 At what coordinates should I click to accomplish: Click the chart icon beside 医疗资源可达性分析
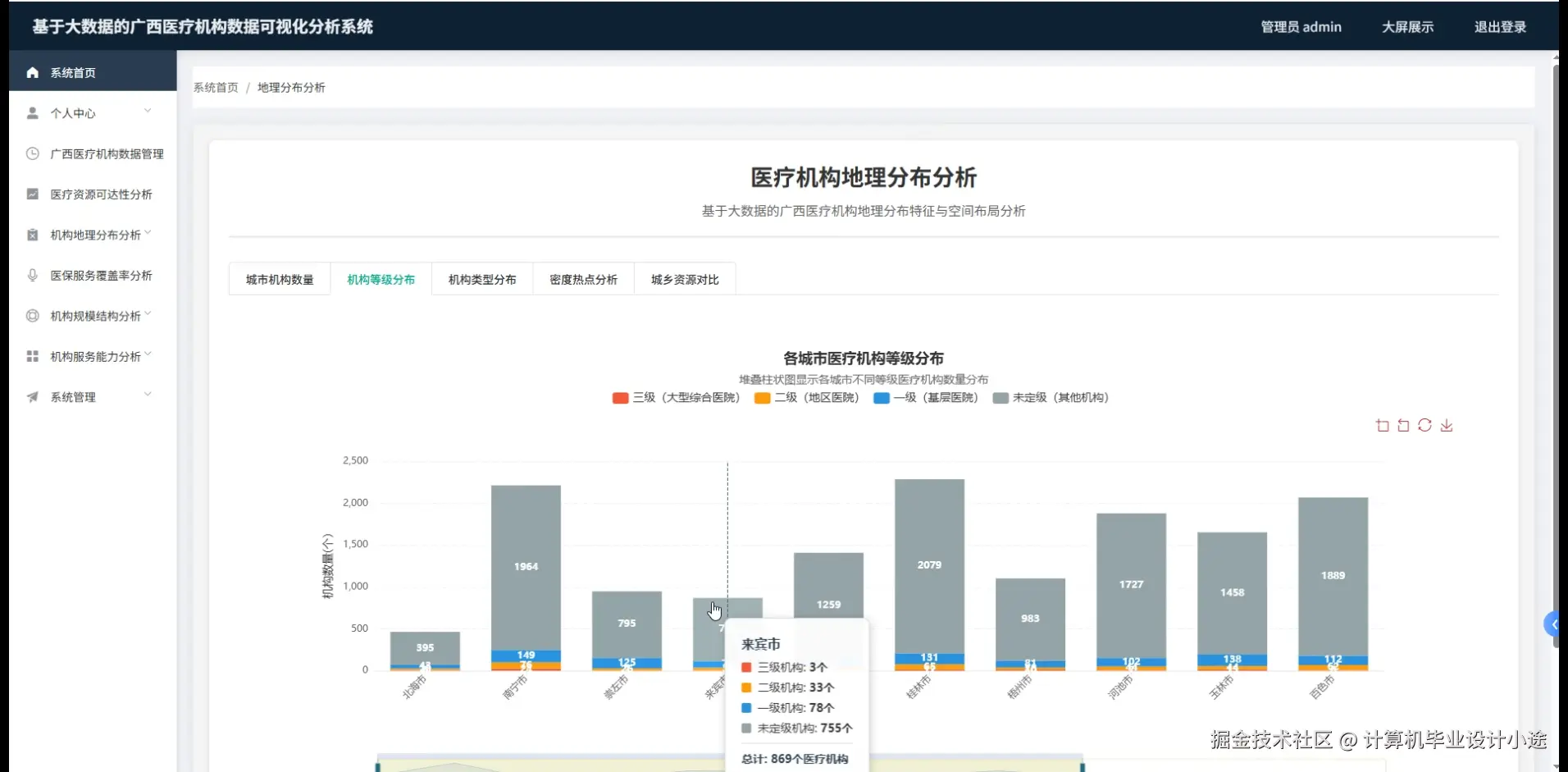point(33,194)
